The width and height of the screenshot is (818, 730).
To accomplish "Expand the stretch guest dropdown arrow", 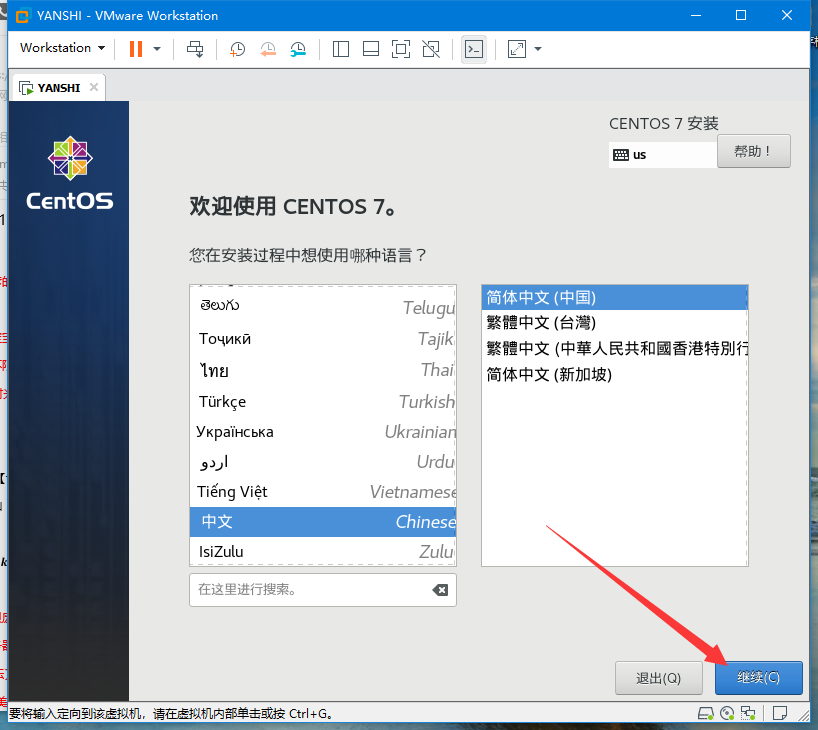I will pyautogui.click(x=538, y=48).
